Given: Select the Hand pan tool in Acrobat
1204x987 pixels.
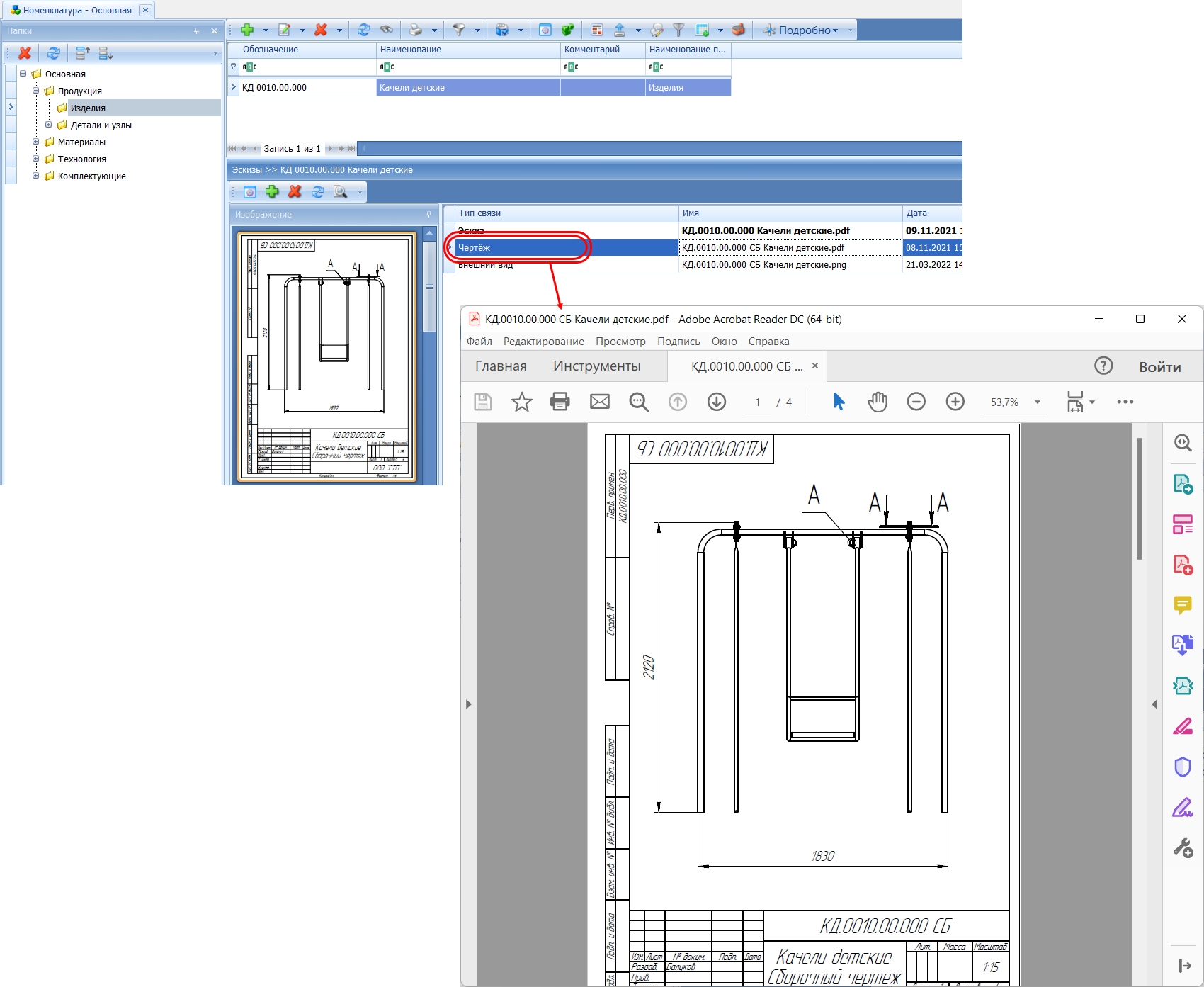Looking at the screenshot, I should point(878,402).
